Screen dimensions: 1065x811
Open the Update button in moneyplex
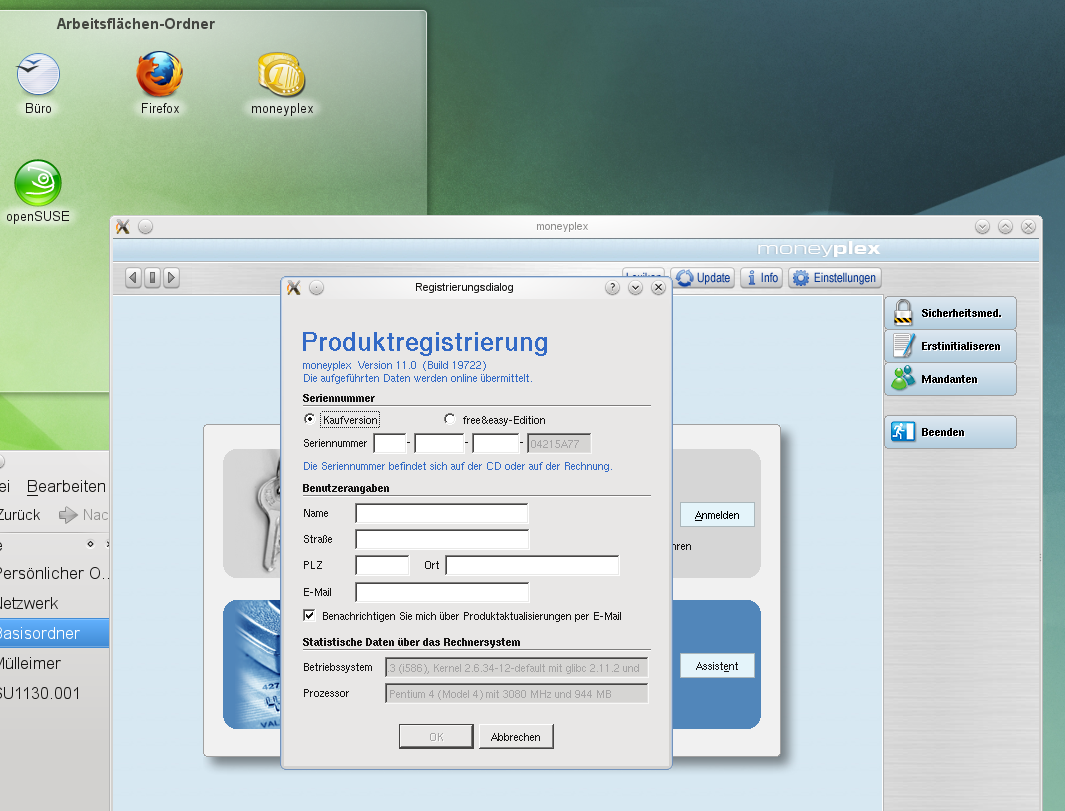703,278
